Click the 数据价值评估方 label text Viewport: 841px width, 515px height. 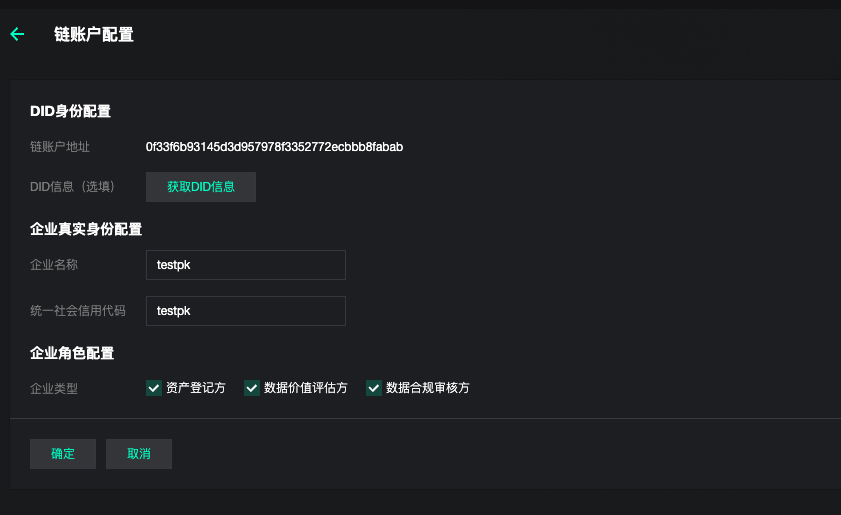[x=306, y=388]
